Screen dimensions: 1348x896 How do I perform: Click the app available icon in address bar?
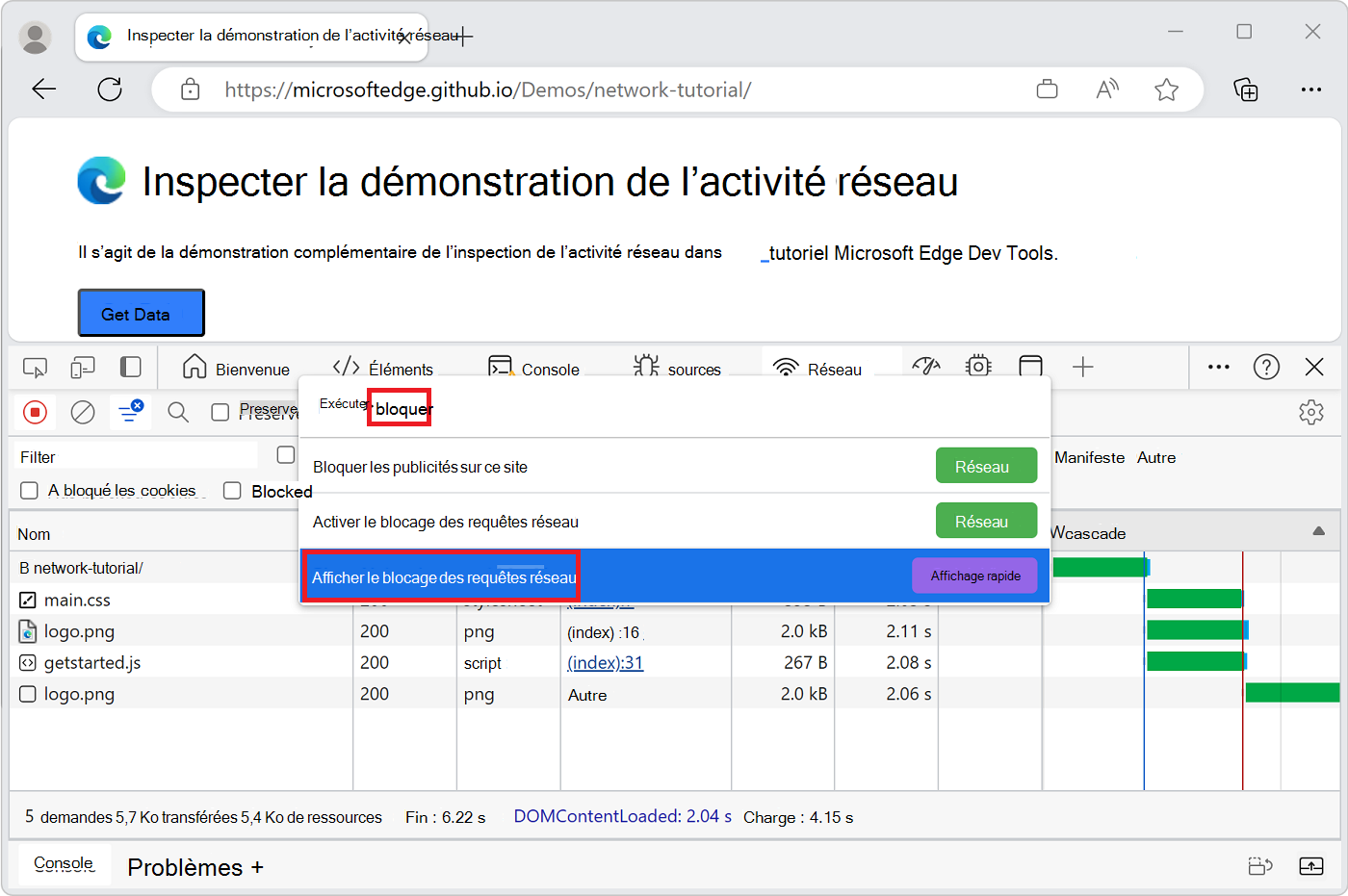point(1048,90)
